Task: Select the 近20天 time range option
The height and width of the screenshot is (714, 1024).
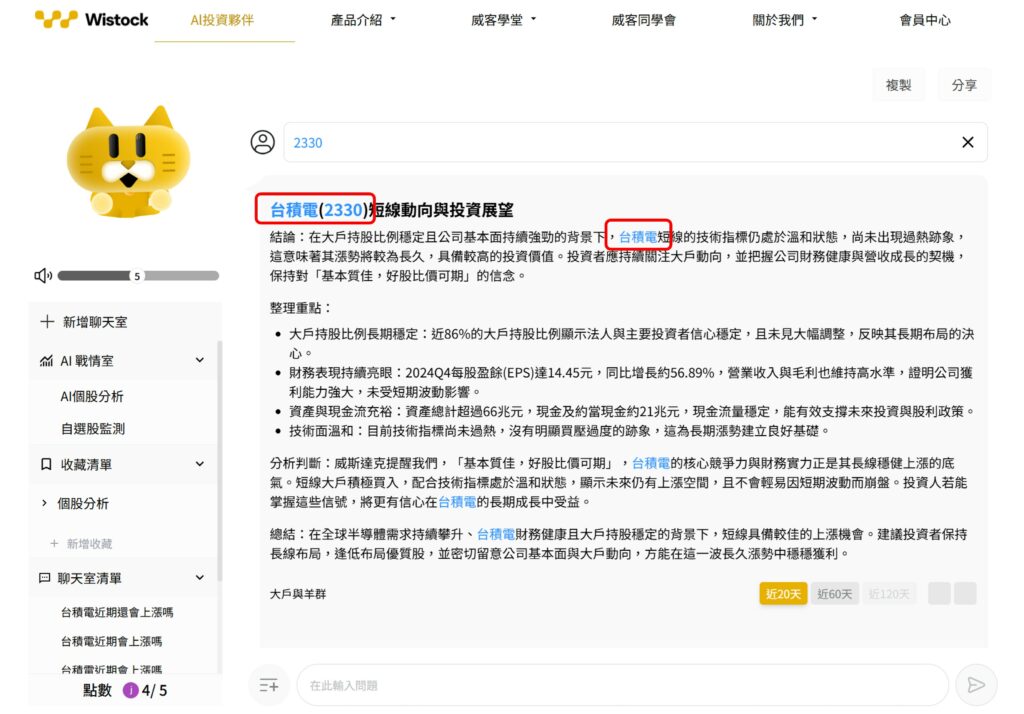Action: 783,593
